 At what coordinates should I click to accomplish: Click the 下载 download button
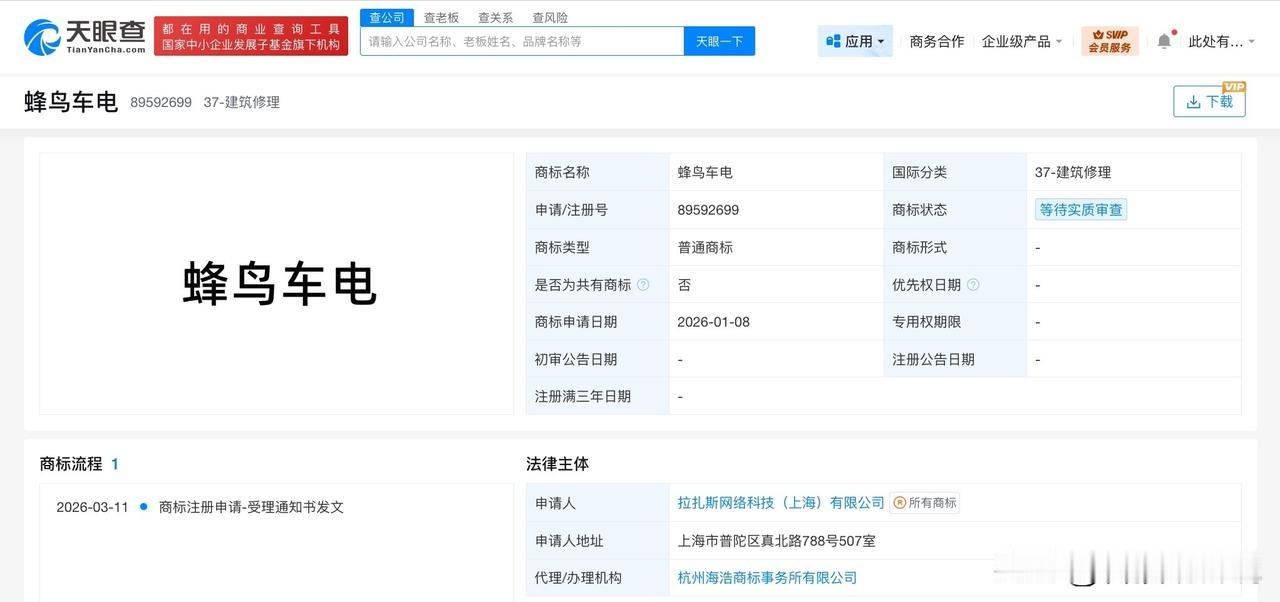pos(1209,101)
